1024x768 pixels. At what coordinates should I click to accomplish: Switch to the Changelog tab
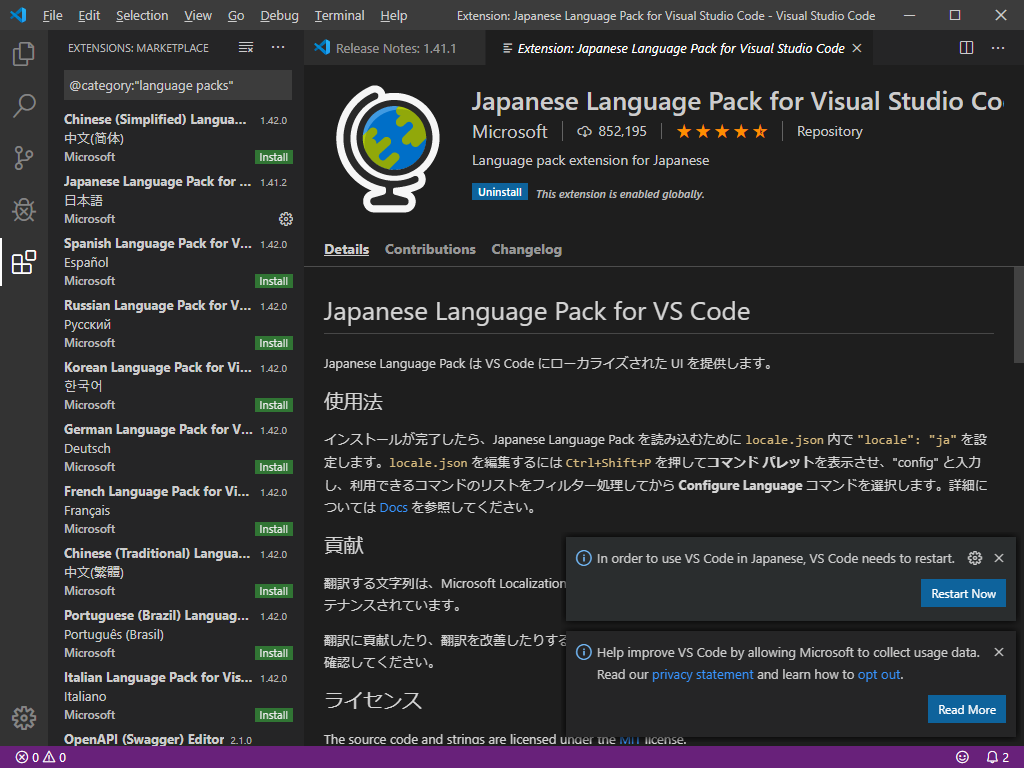click(x=526, y=249)
